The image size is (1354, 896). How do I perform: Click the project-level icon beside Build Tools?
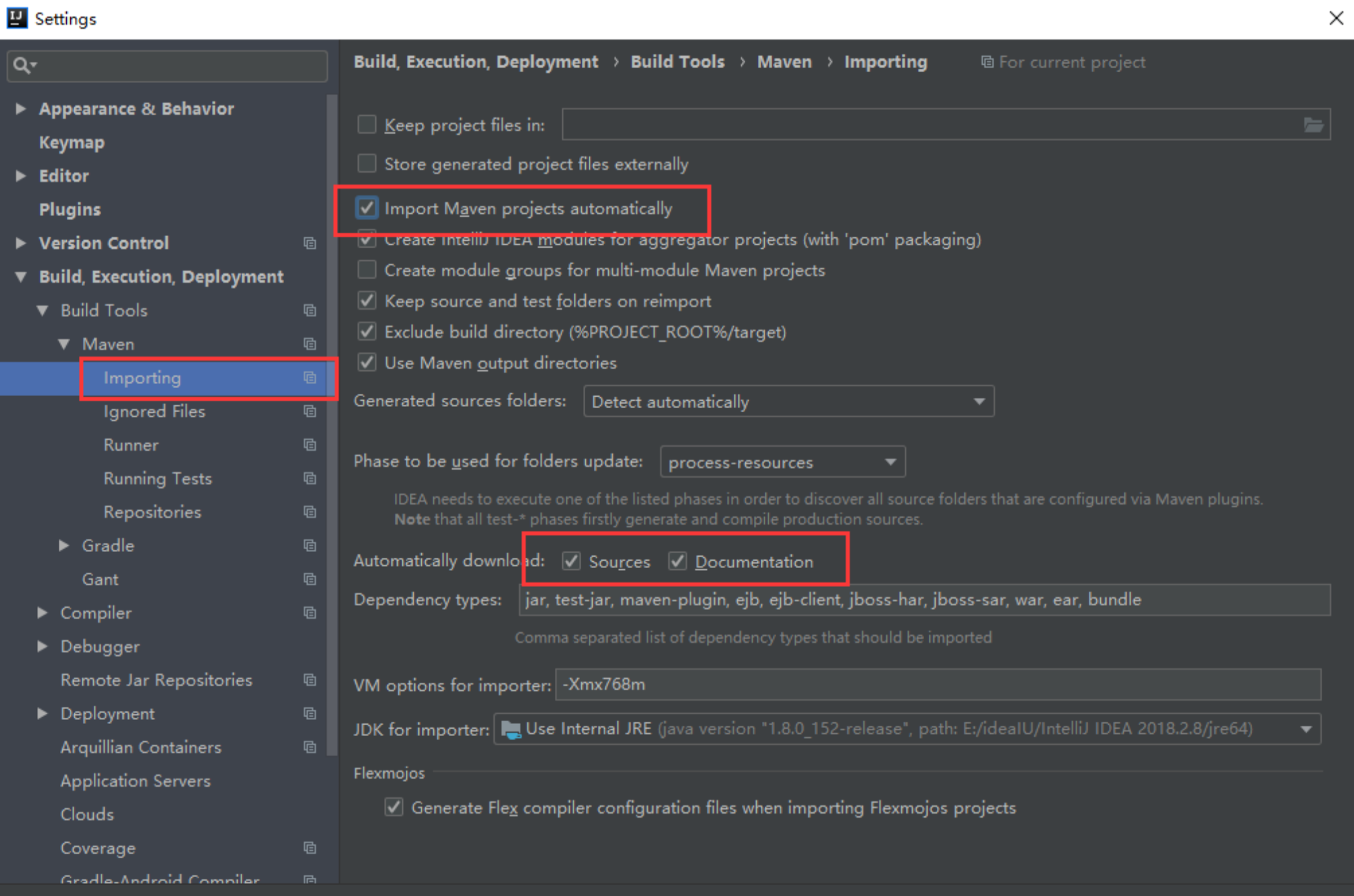point(310,310)
